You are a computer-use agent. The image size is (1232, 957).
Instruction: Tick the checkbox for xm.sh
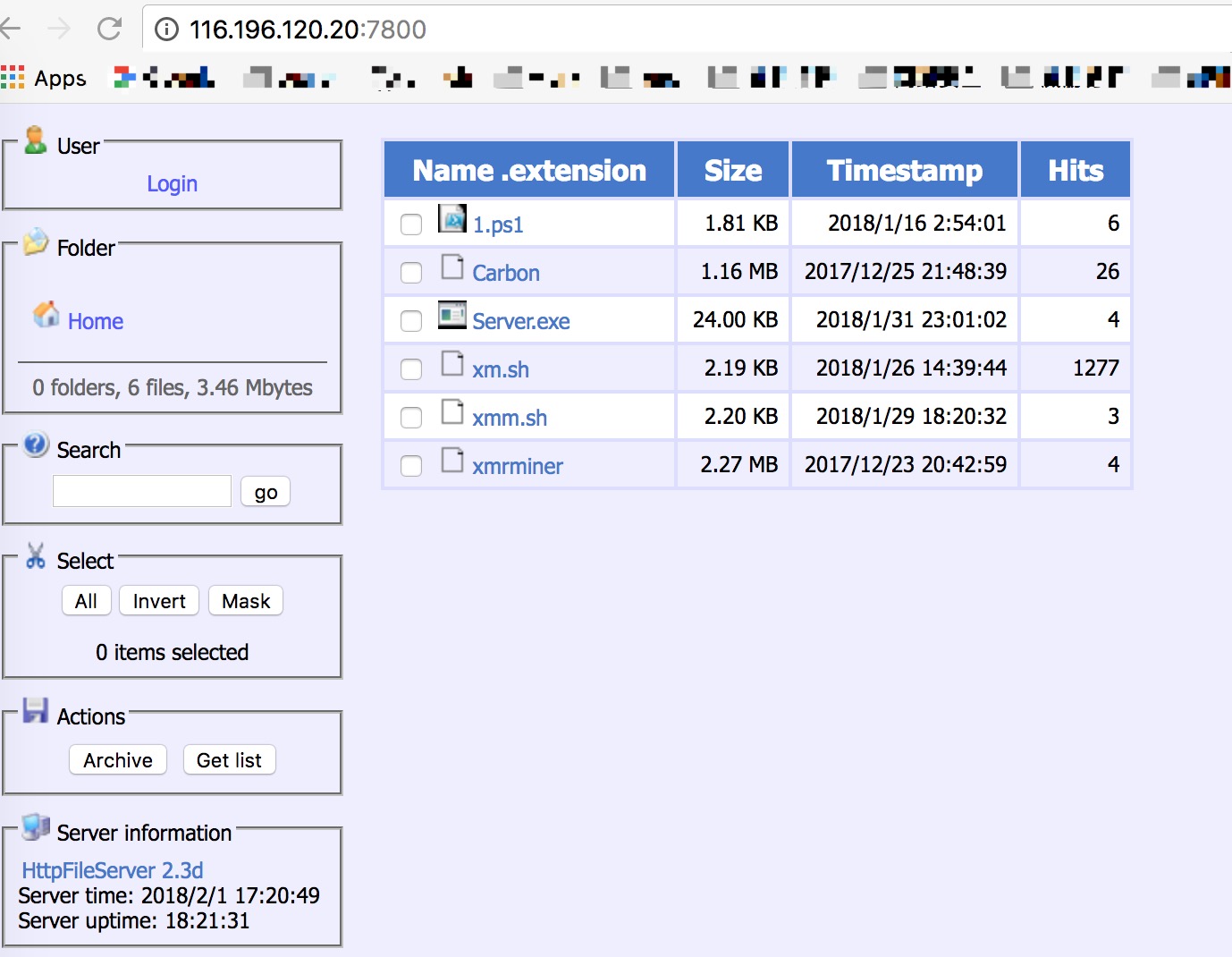coord(411,368)
